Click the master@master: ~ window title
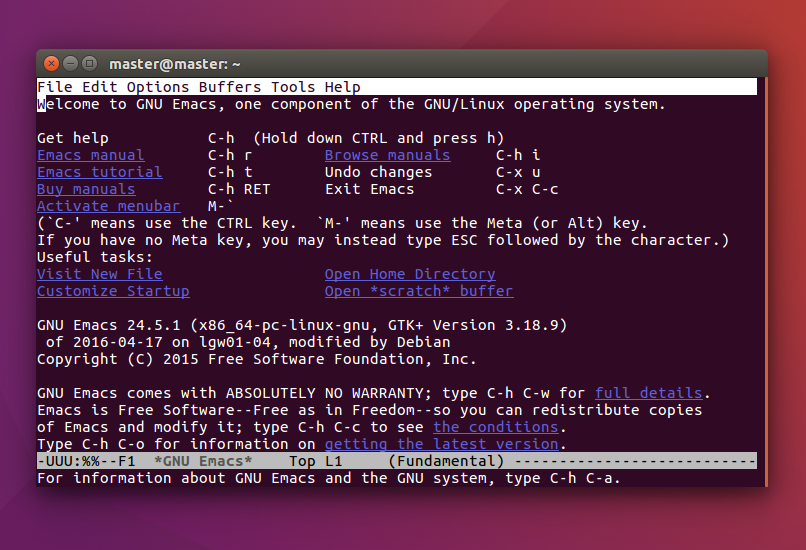 [175, 64]
